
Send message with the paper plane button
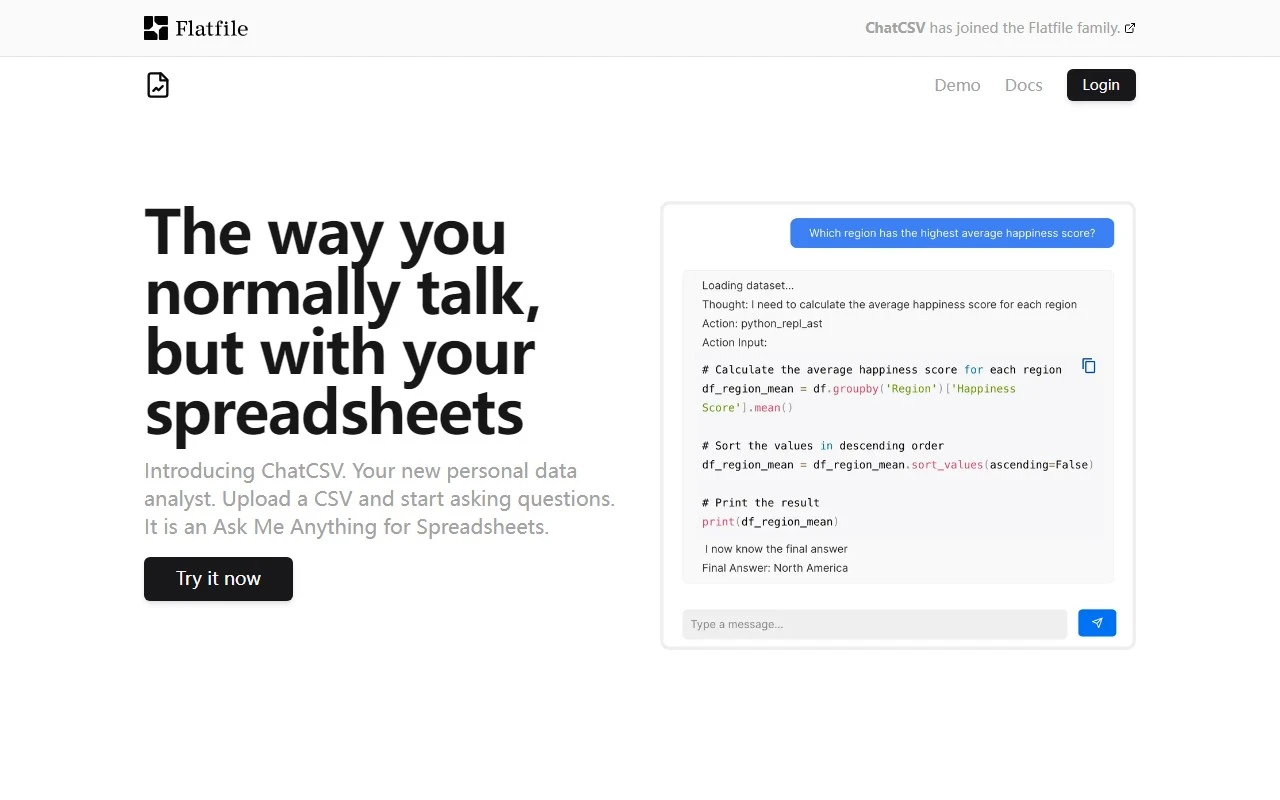point(1097,623)
